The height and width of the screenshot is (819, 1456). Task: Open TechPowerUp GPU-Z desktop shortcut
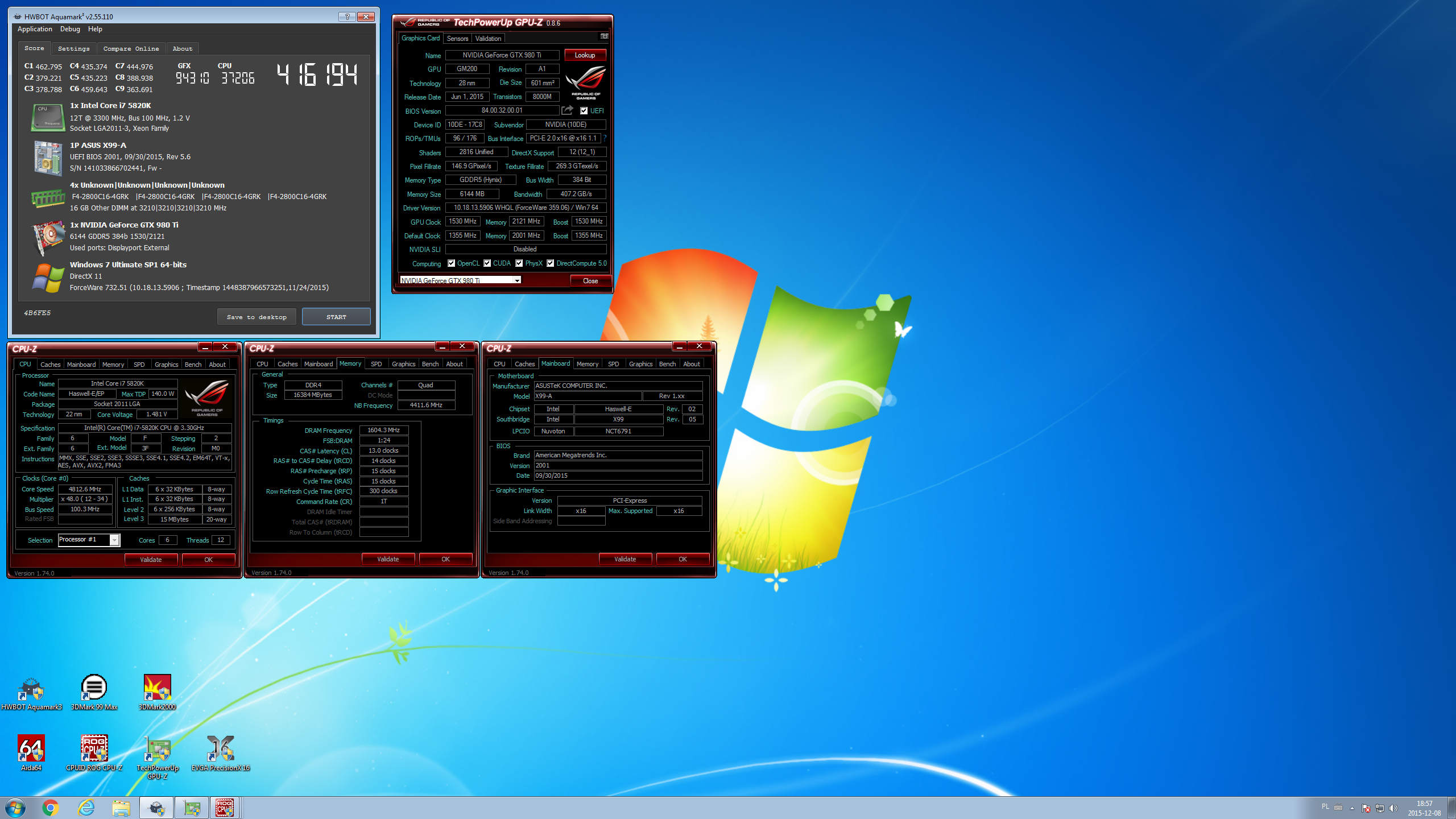point(157,756)
